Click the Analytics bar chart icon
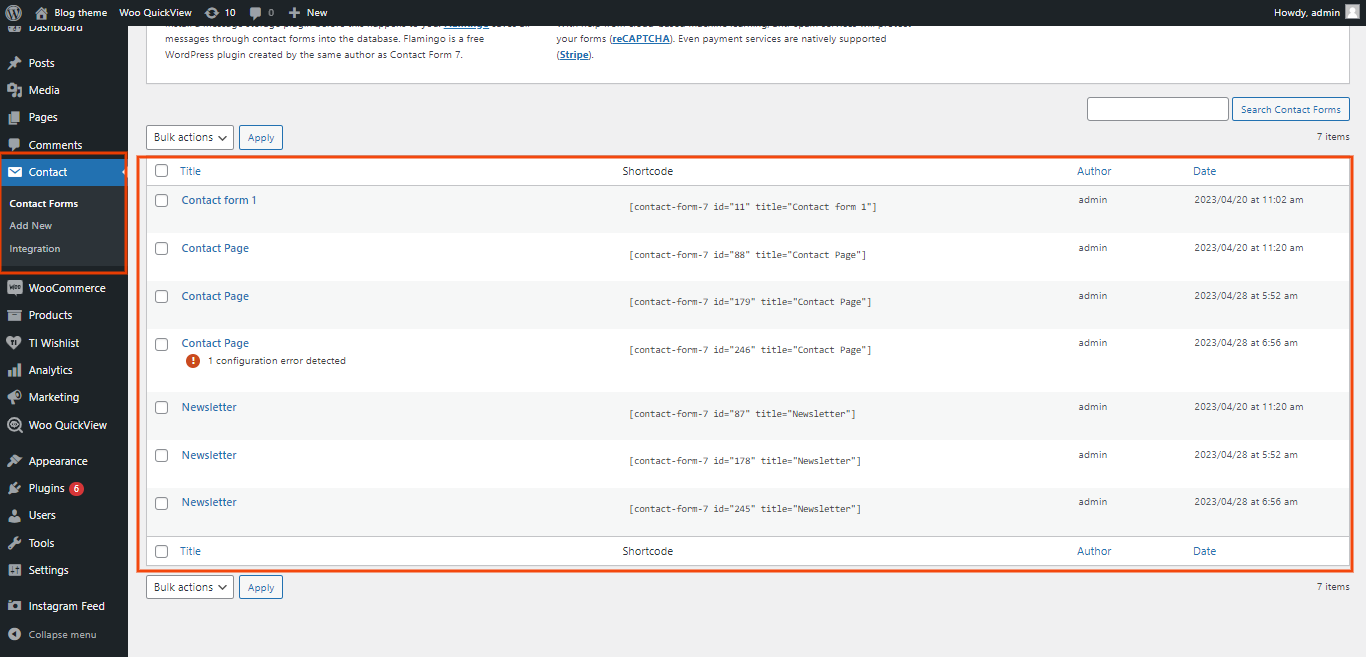This screenshot has width=1366, height=657. coord(14,370)
